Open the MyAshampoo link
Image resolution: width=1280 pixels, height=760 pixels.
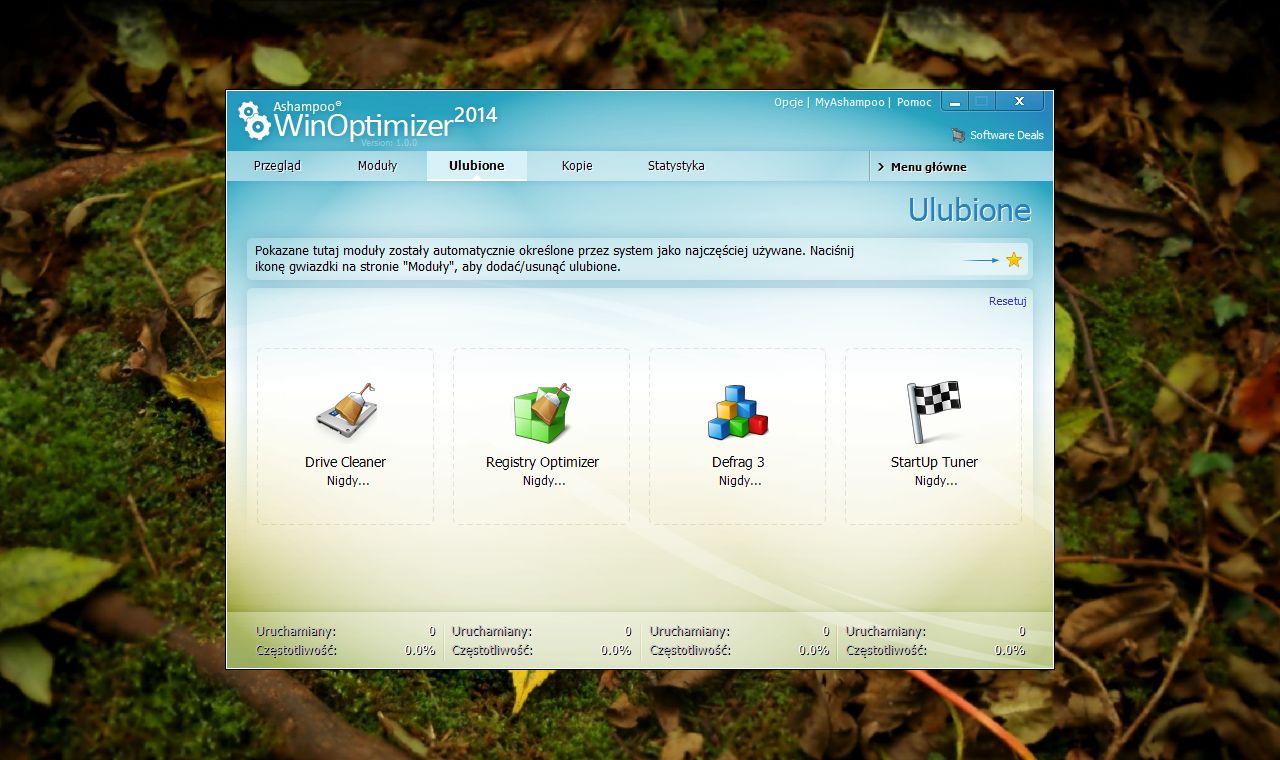click(849, 102)
